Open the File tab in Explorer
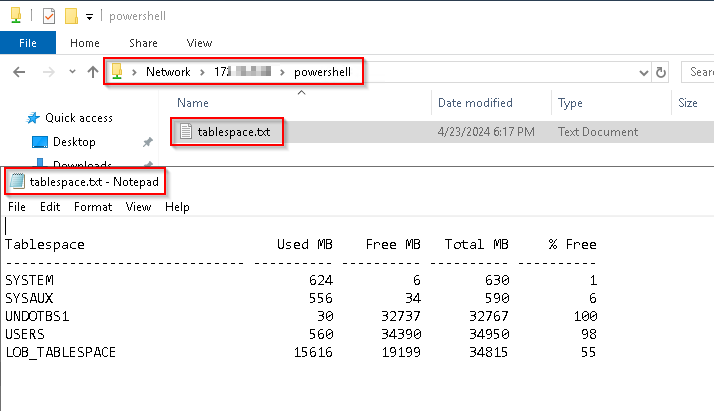This screenshot has width=714, height=411. coord(28,43)
